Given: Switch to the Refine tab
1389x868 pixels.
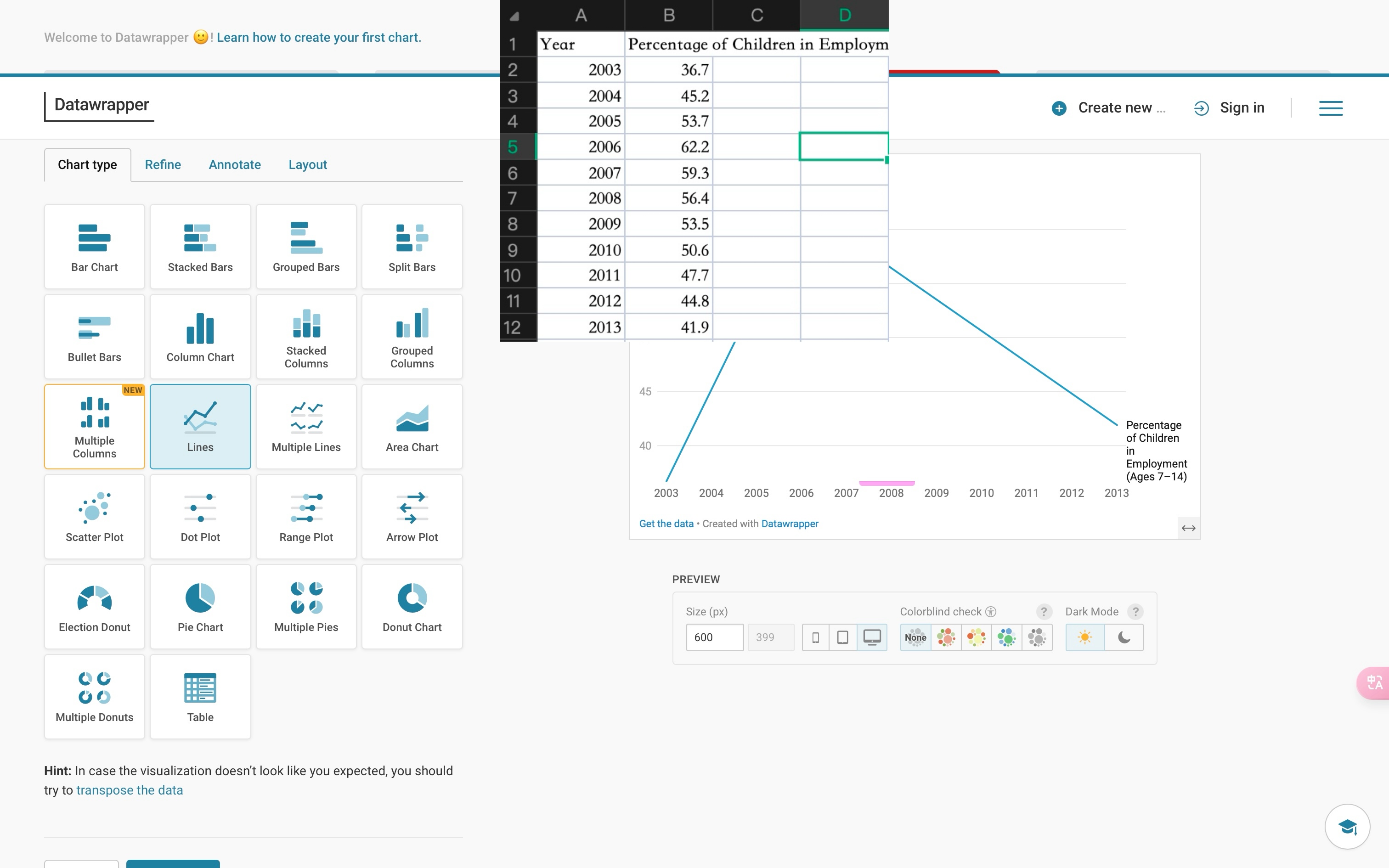Looking at the screenshot, I should tap(163, 164).
